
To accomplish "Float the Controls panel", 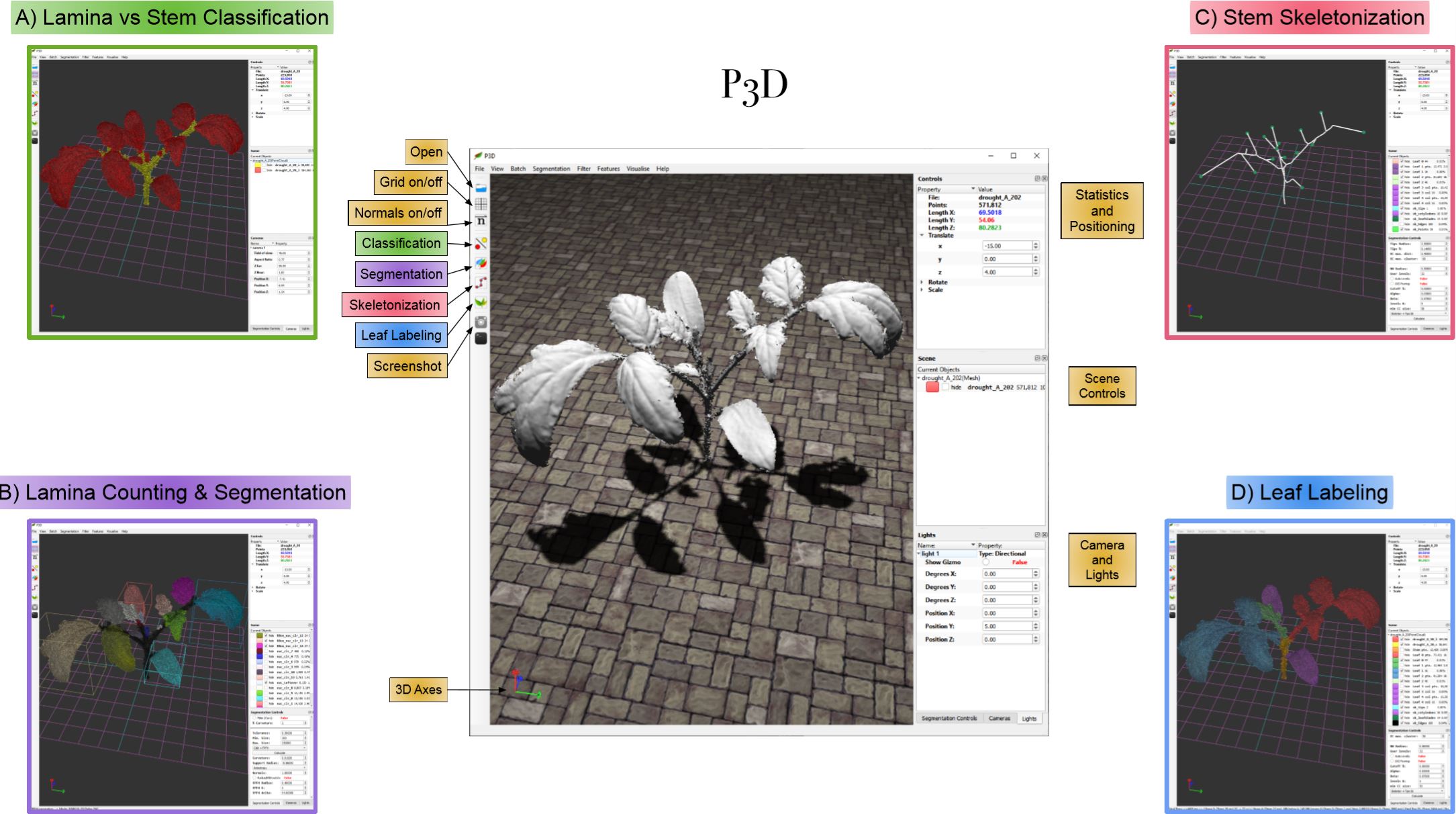I will pyautogui.click(x=1037, y=179).
